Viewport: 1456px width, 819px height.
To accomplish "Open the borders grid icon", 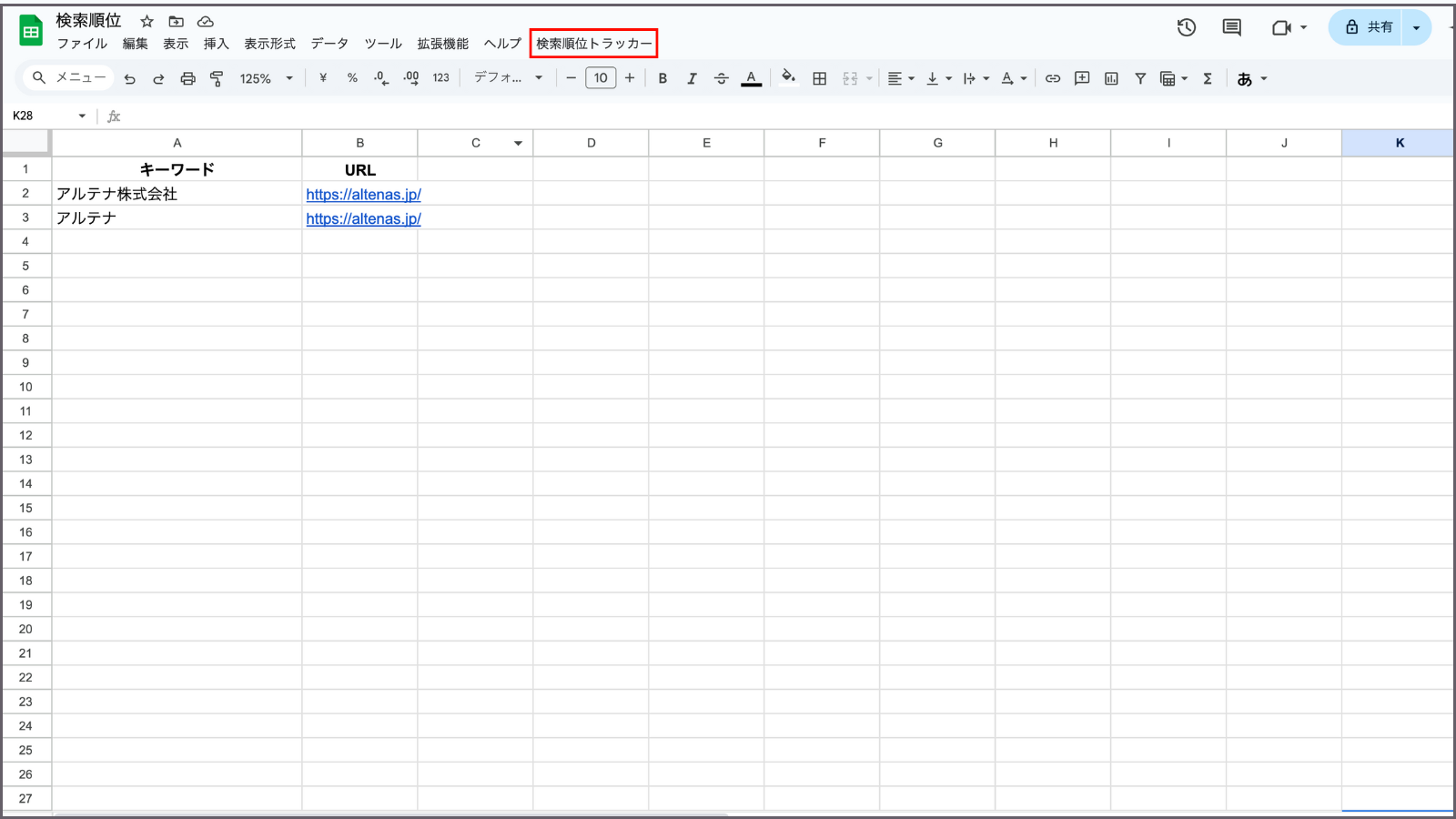I will point(819,79).
